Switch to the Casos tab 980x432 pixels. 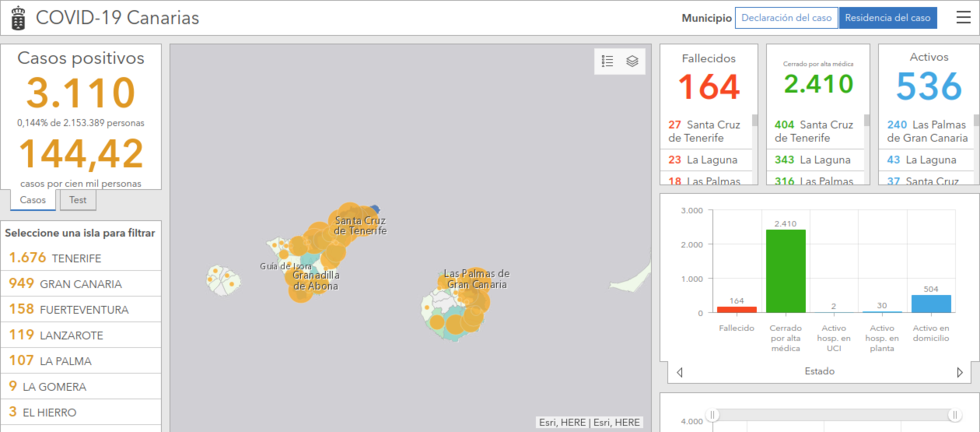pyautogui.click(x=33, y=200)
